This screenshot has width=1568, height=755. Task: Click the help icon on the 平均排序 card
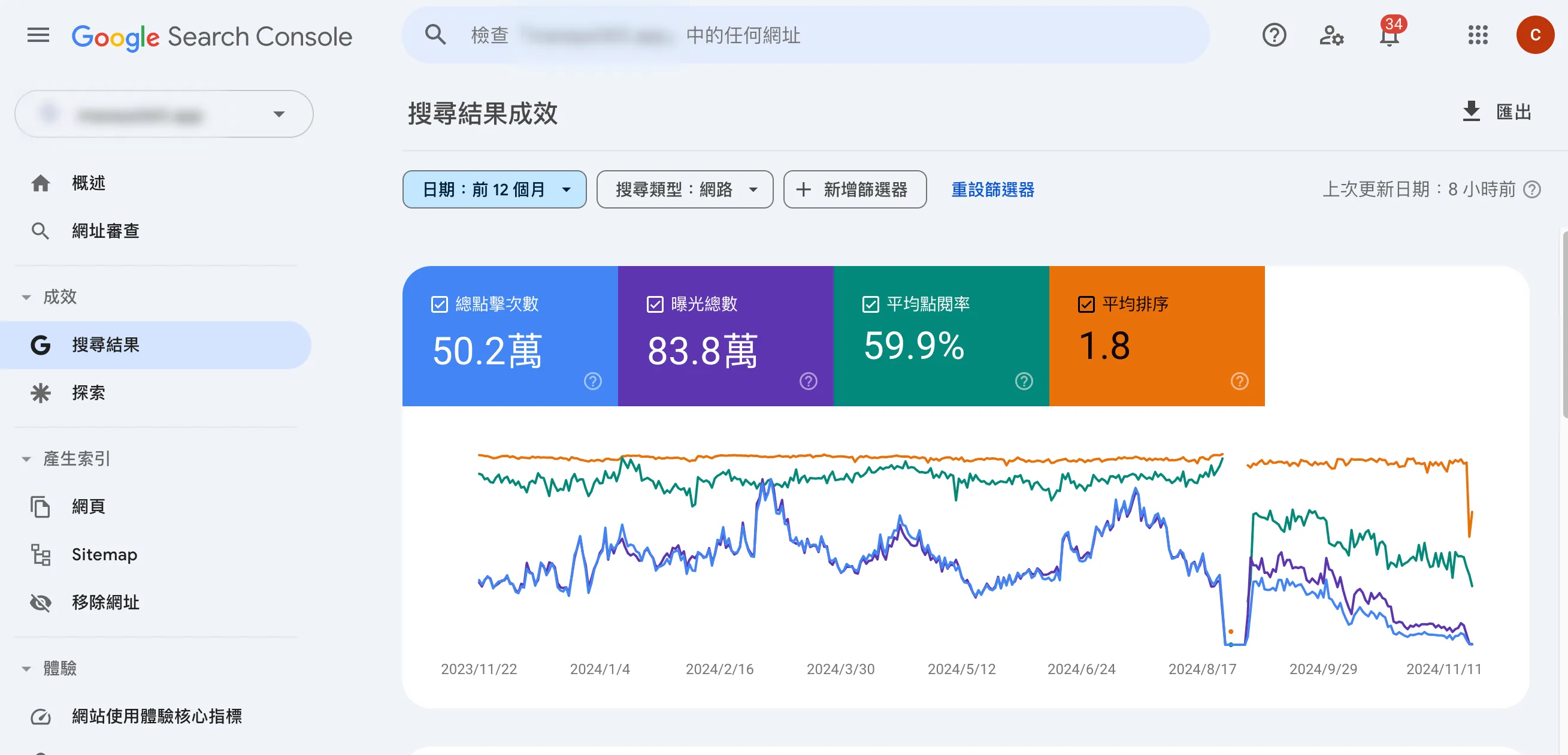1239,381
